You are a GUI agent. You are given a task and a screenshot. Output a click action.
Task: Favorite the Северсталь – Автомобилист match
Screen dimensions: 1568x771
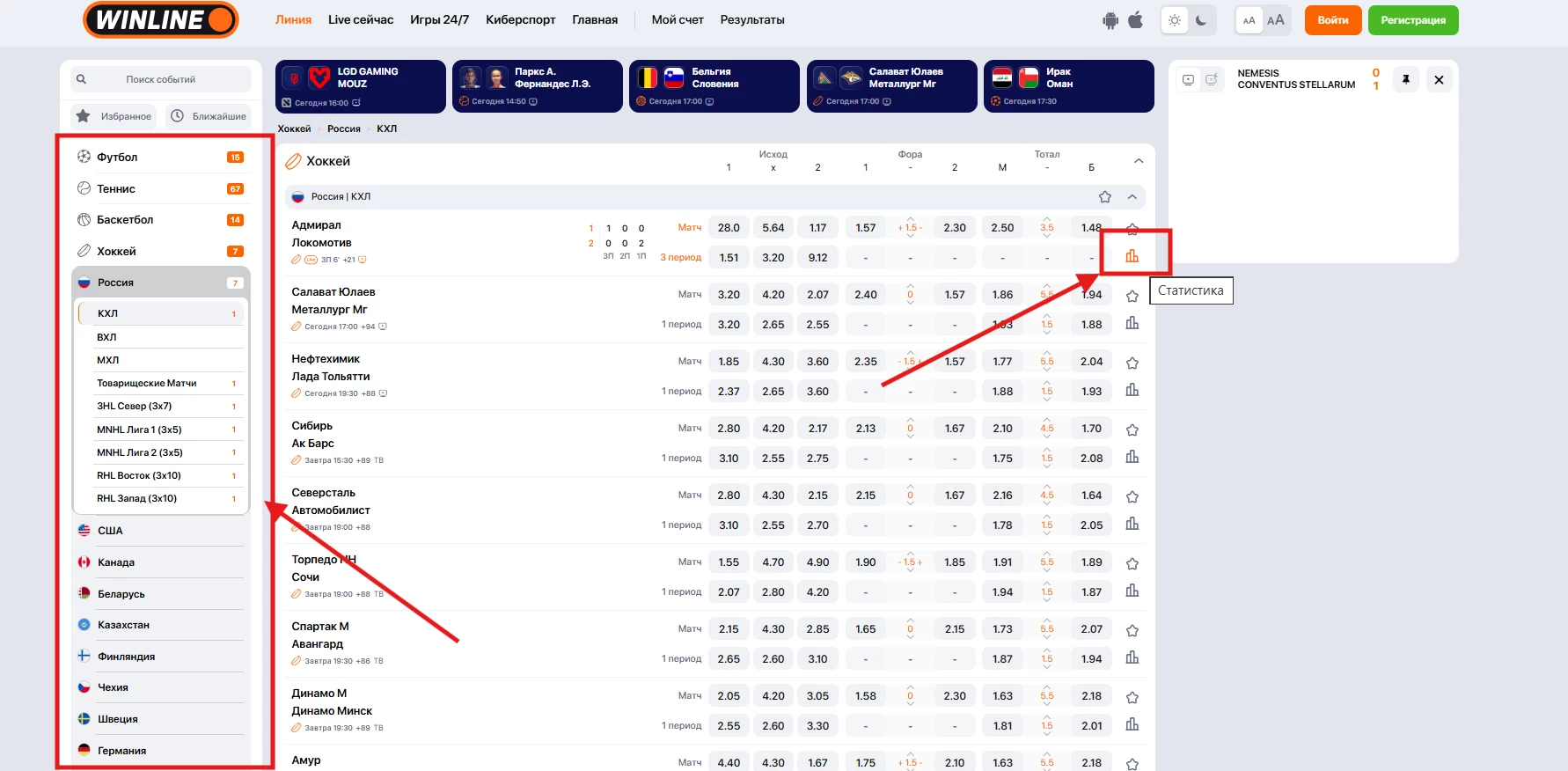pyautogui.click(x=1132, y=496)
